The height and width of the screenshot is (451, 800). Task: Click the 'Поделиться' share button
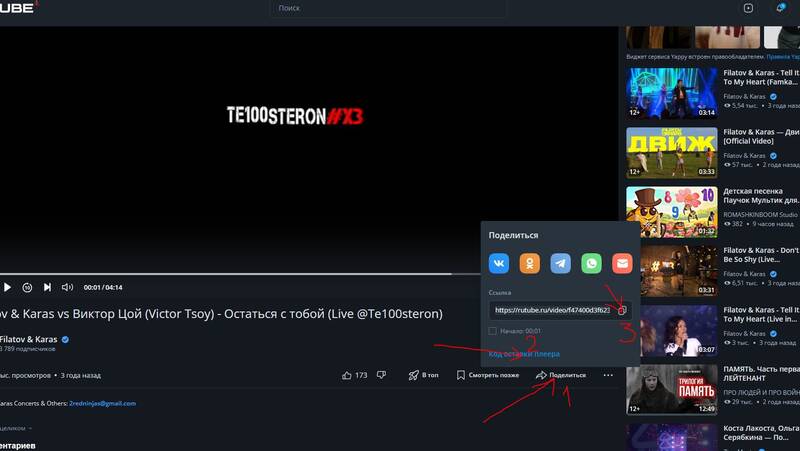[561, 375]
